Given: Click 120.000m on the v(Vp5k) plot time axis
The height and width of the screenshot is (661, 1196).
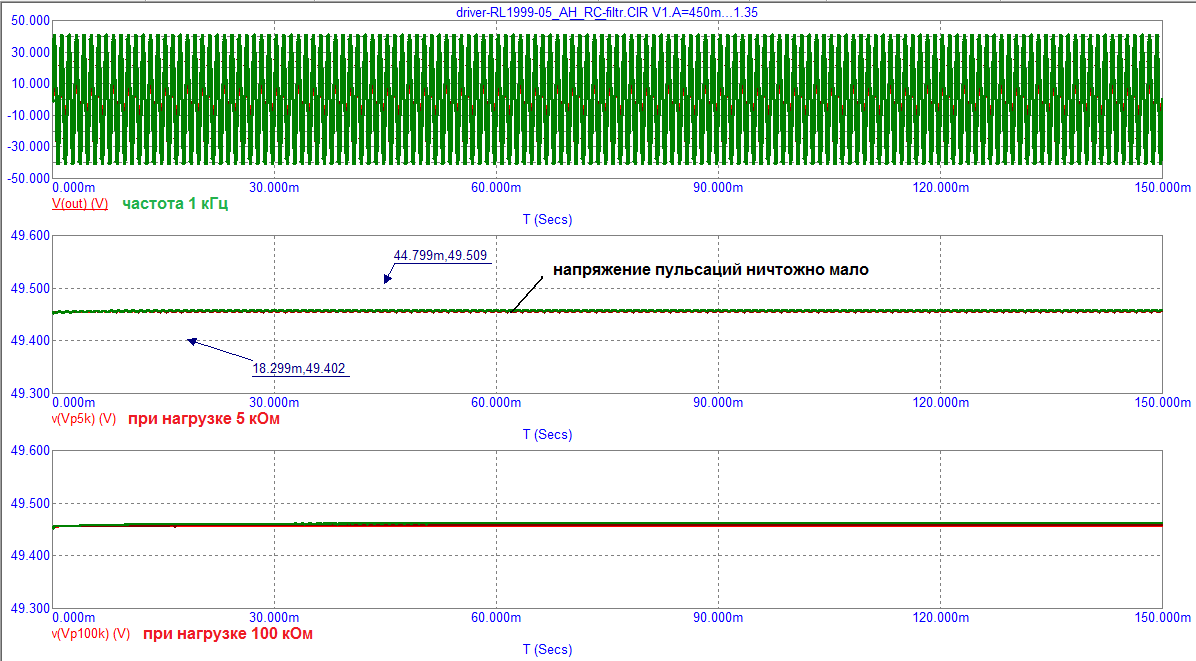Looking at the screenshot, I should pos(940,403).
